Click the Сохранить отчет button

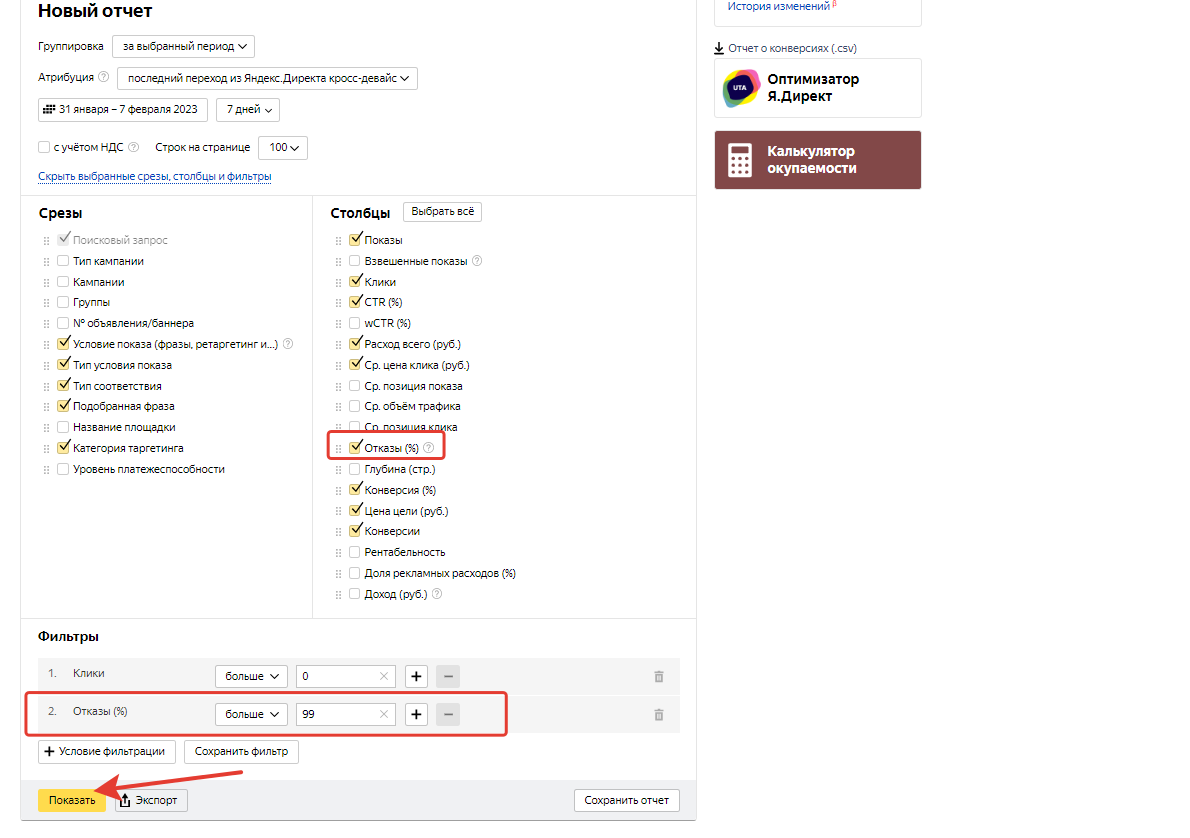point(627,800)
